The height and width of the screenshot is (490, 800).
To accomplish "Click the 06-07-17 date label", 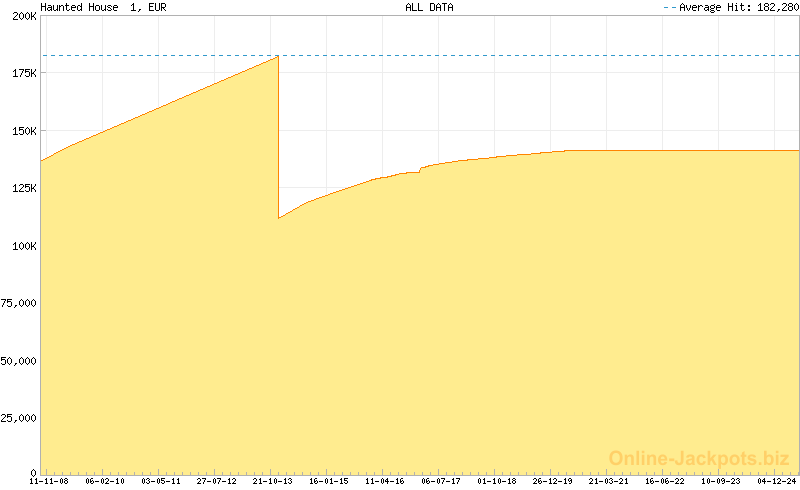I will [x=441, y=481].
